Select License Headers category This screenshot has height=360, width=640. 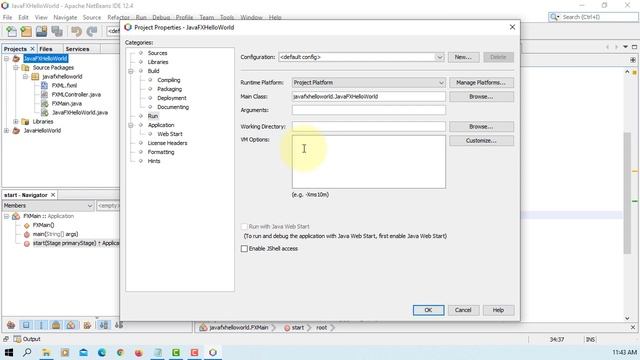tap(167, 143)
